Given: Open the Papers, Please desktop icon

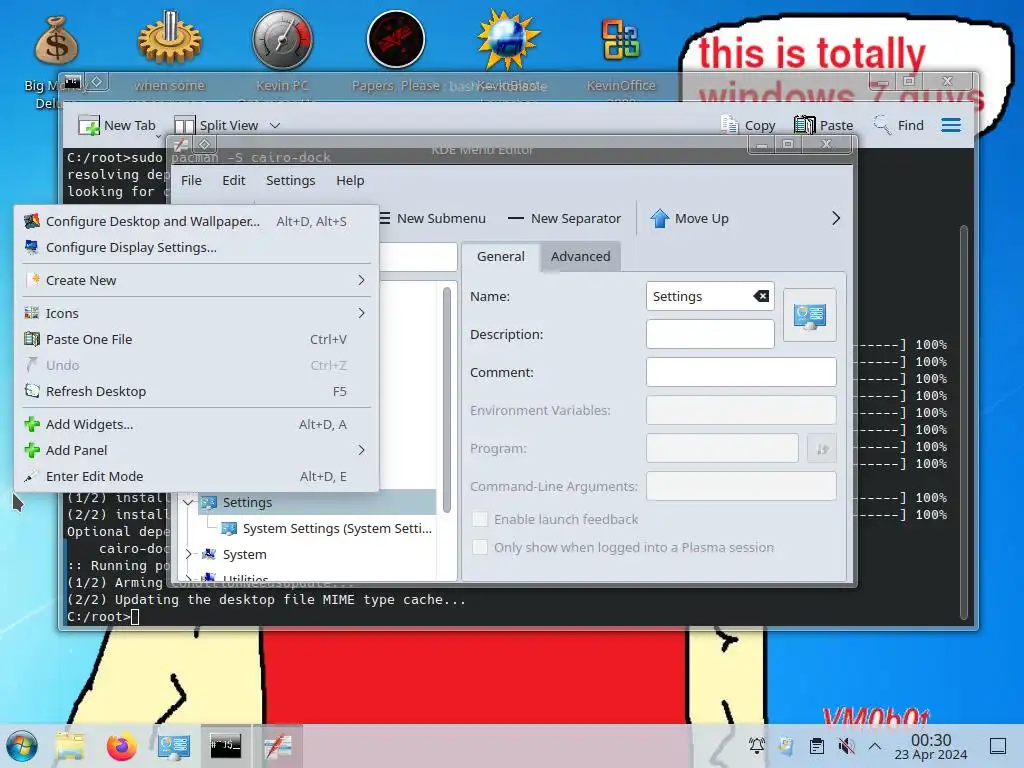Looking at the screenshot, I should click(x=396, y=39).
